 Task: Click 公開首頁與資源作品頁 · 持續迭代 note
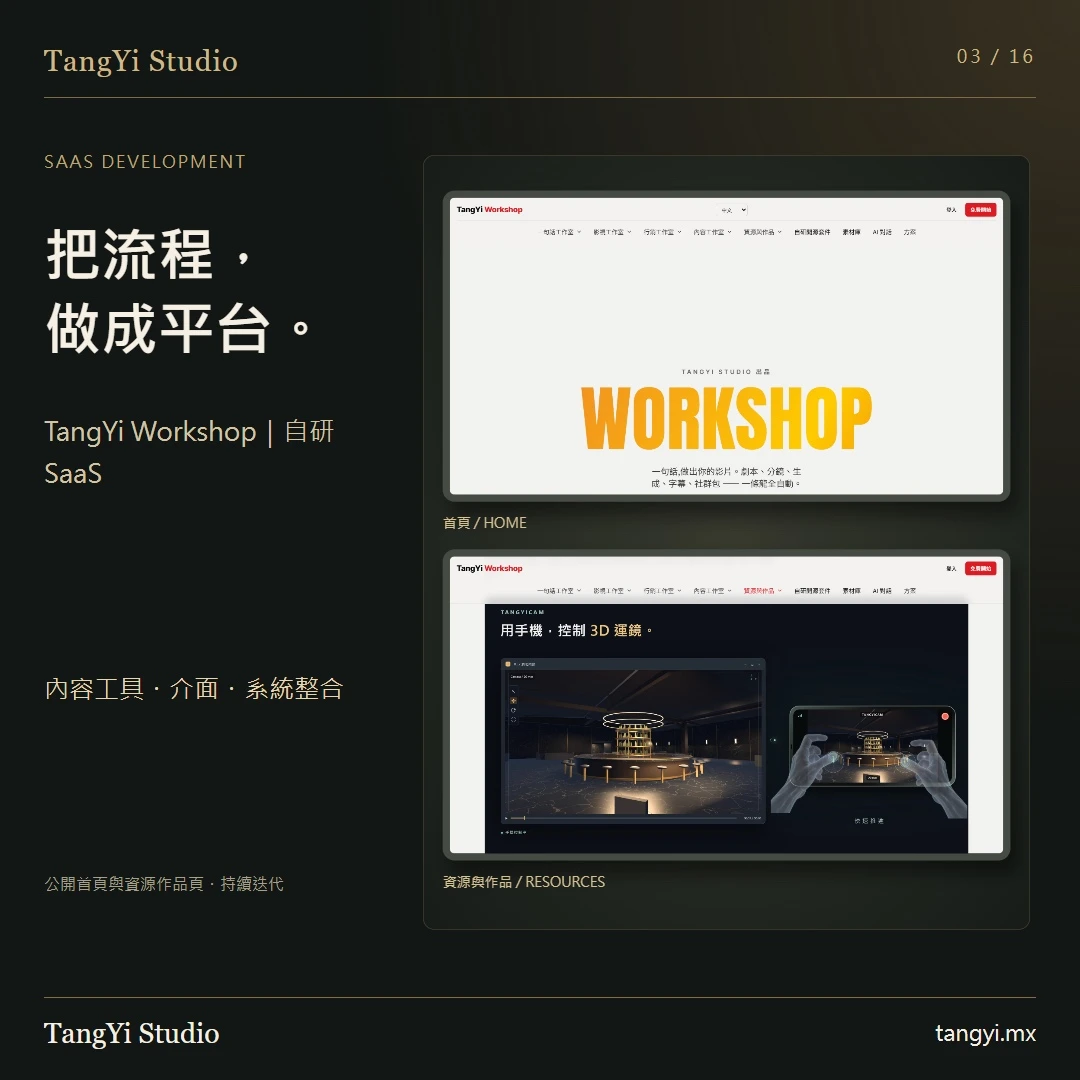164,884
